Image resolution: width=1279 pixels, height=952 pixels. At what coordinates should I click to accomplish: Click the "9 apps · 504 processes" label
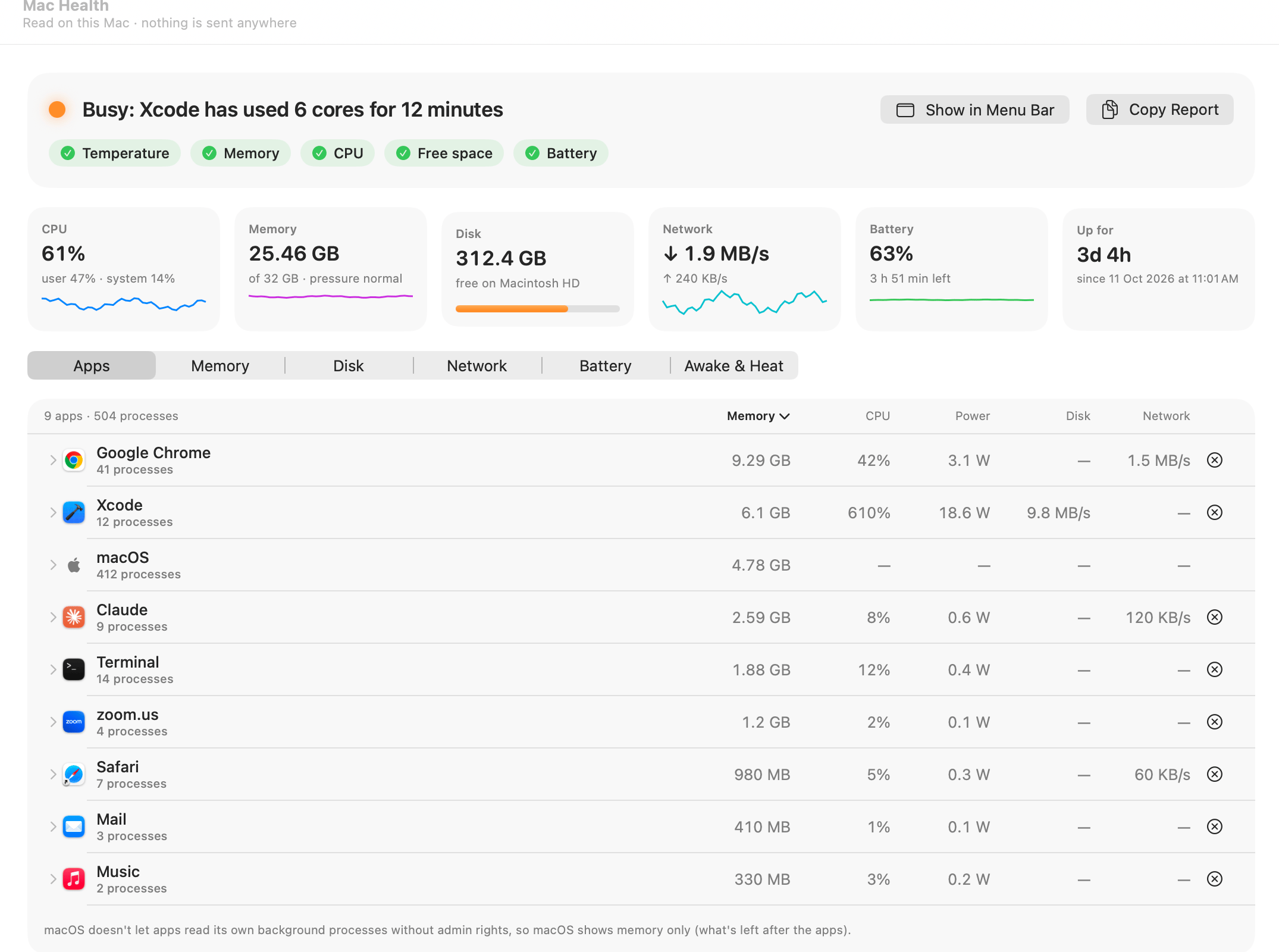(x=111, y=416)
